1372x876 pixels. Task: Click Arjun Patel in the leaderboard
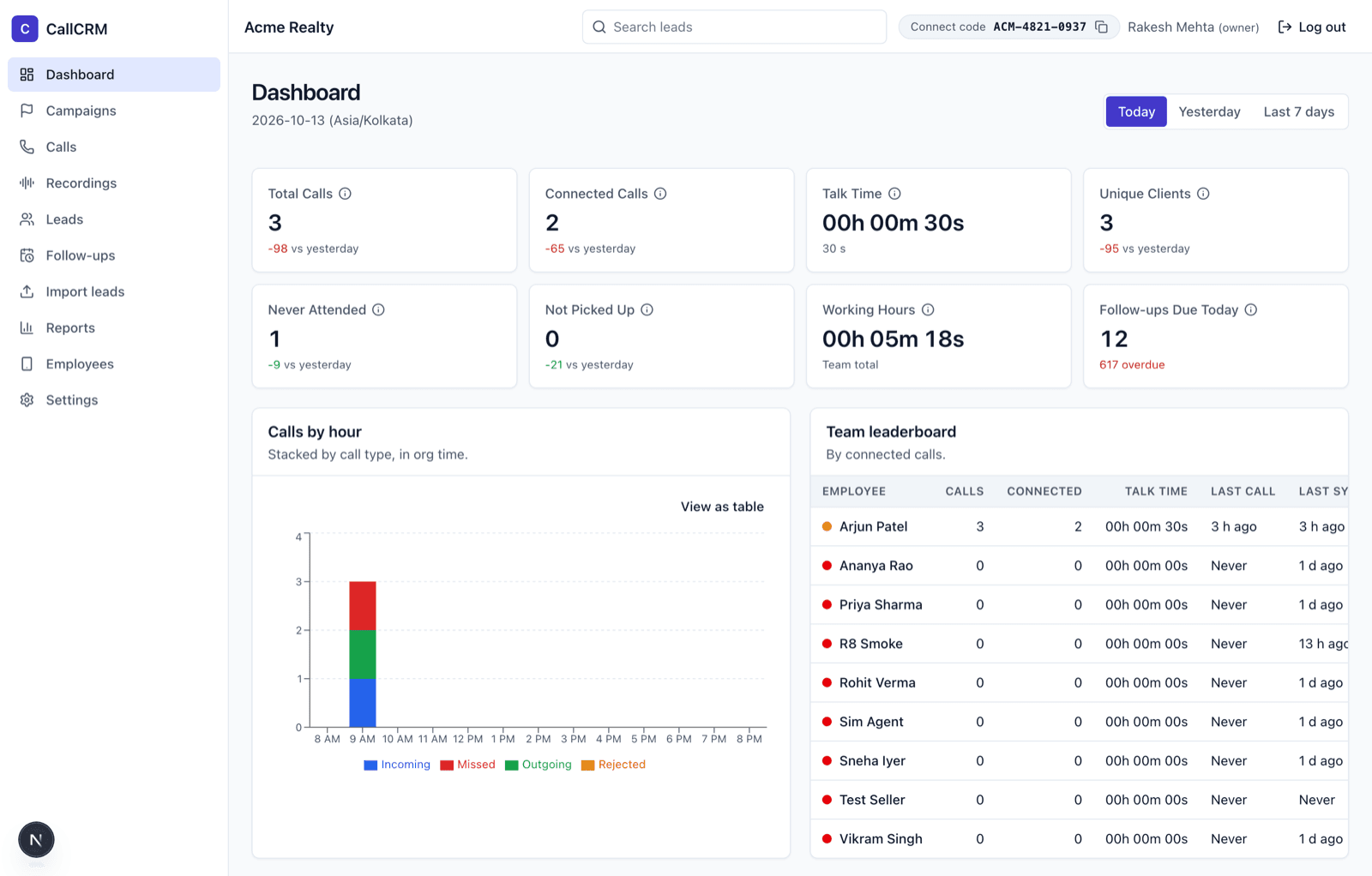tap(873, 526)
